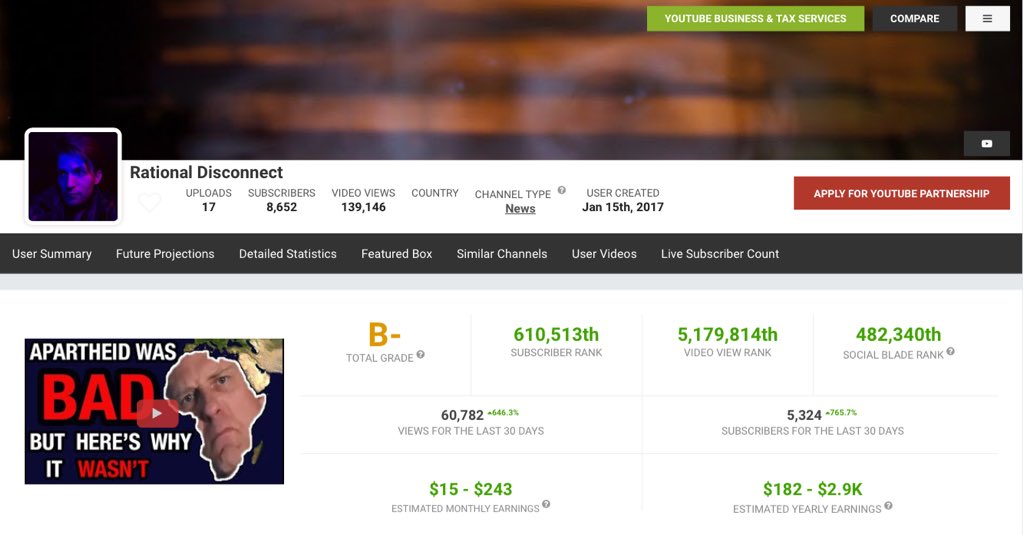Select 60,782 views for last 30 days
Image resolution: width=1023 pixels, height=535 pixels.
(462, 416)
